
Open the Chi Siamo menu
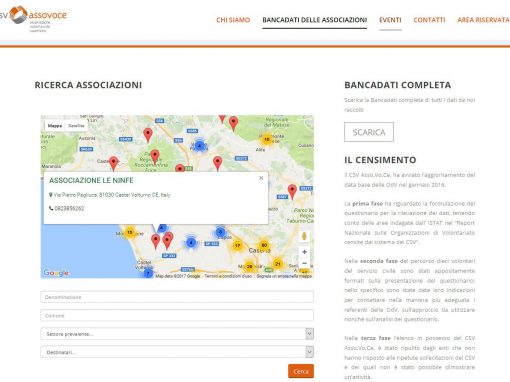(x=233, y=20)
